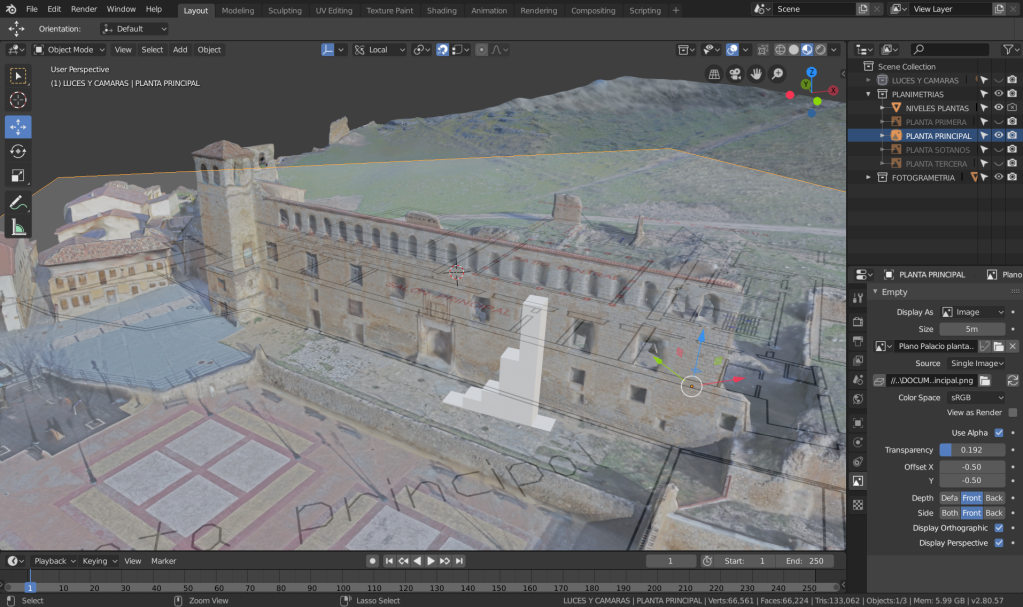Reload the image with refresh icon
This screenshot has width=1023, height=607.
1012,380
